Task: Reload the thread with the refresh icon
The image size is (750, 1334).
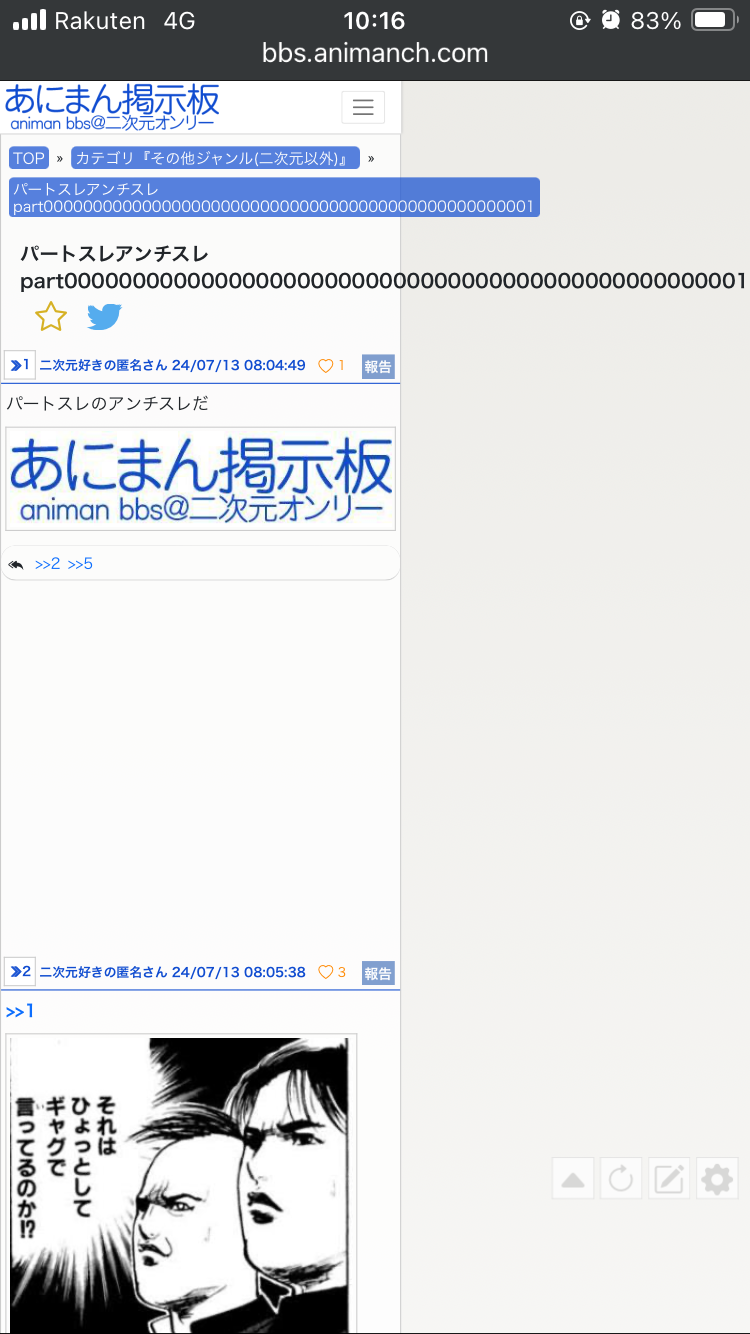Action: coord(621,1180)
